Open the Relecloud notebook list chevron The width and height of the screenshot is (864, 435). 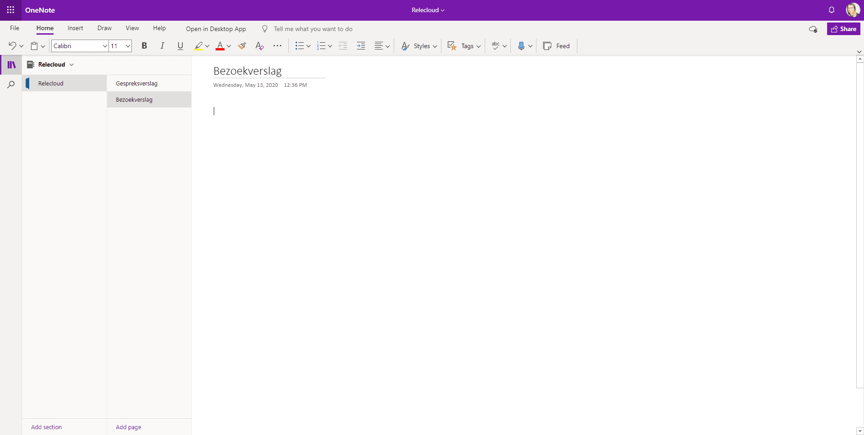(x=72, y=65)
